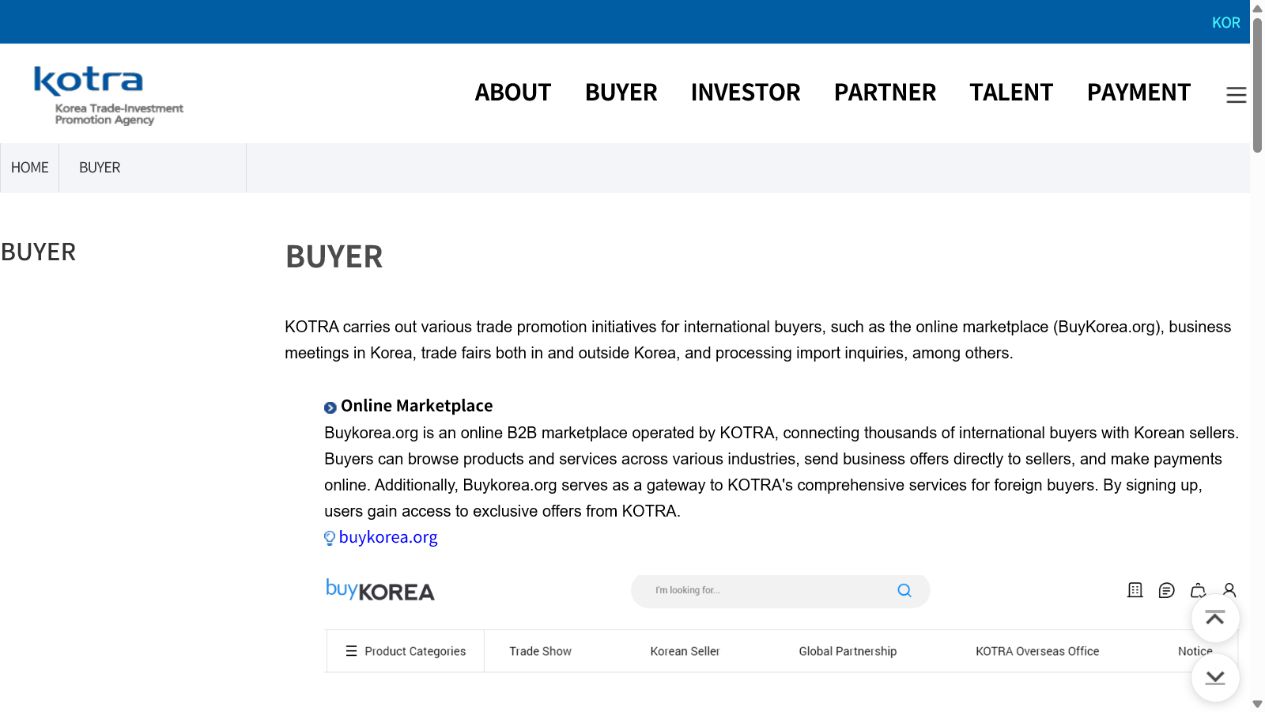The image size is (1265, 712).
Task: Select Trade Show tab
Action: (540, 651)
